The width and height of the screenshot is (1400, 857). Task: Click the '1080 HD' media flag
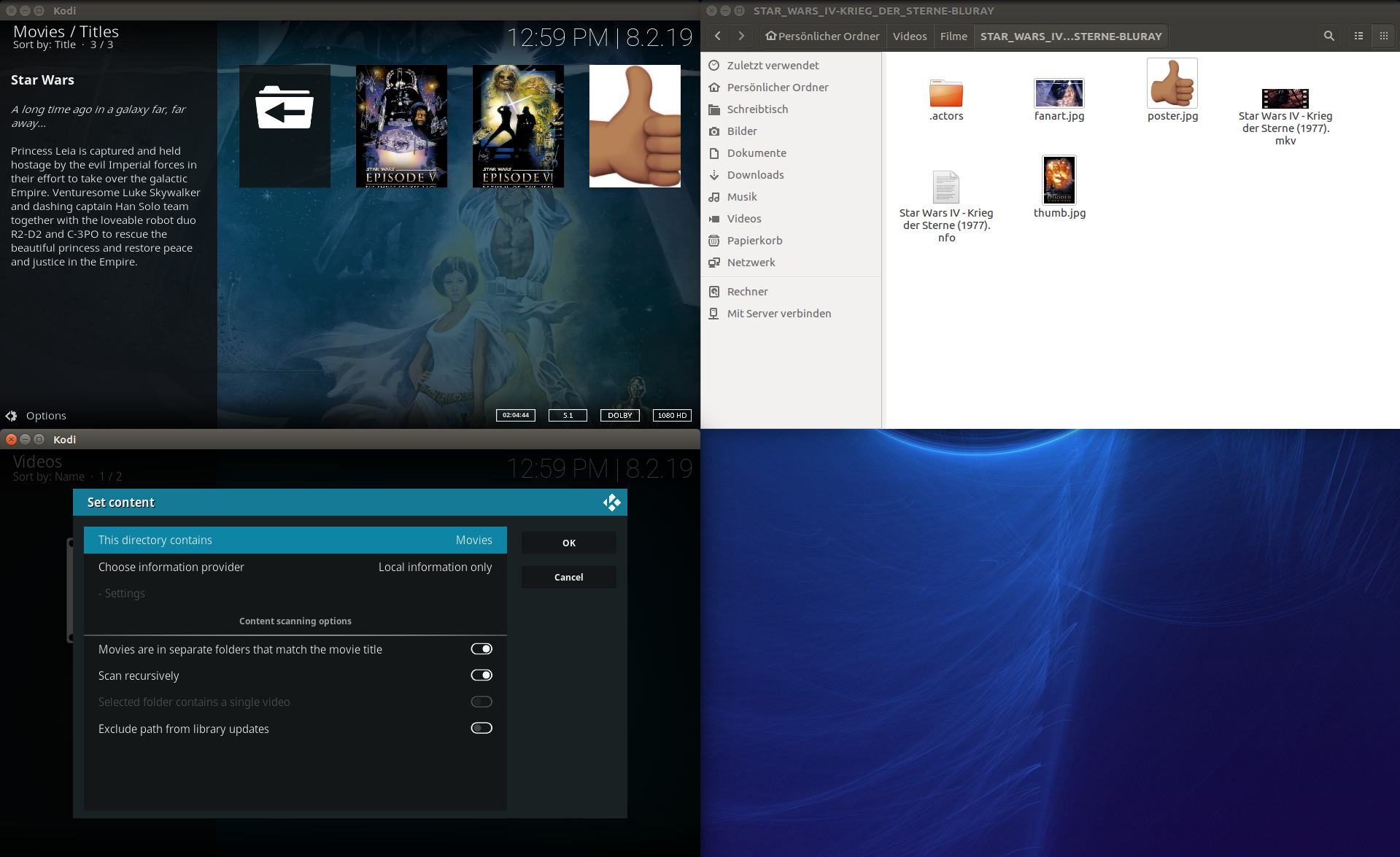pos(672,415)
